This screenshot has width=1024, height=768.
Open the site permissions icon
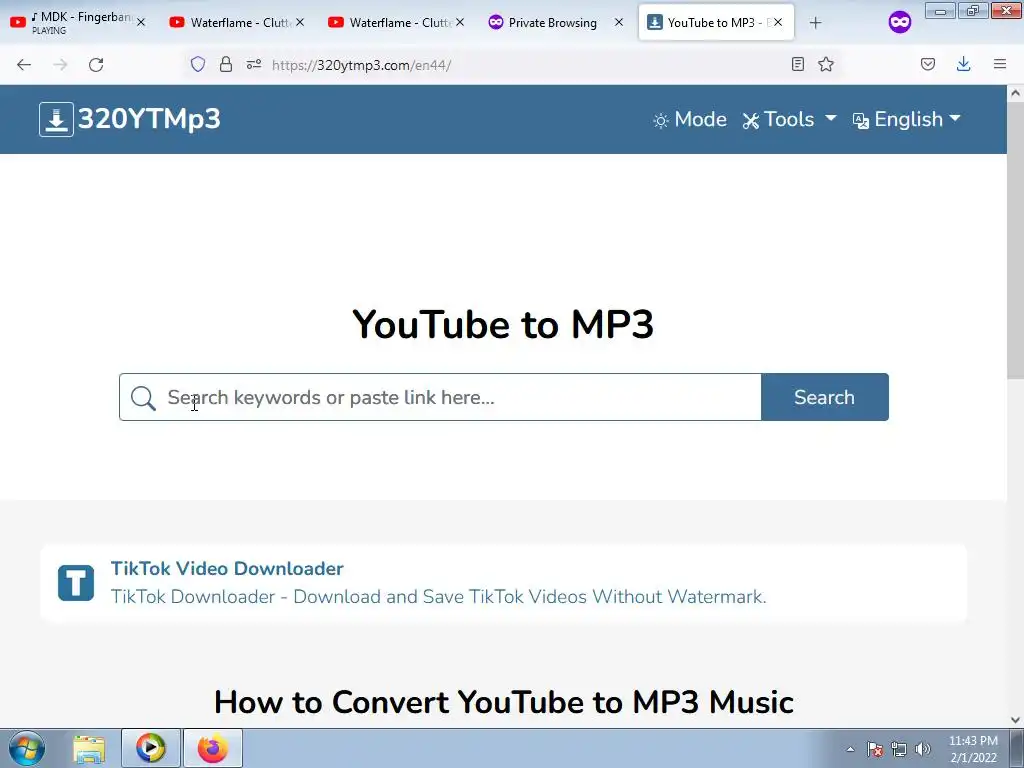[x=254, y=64]
